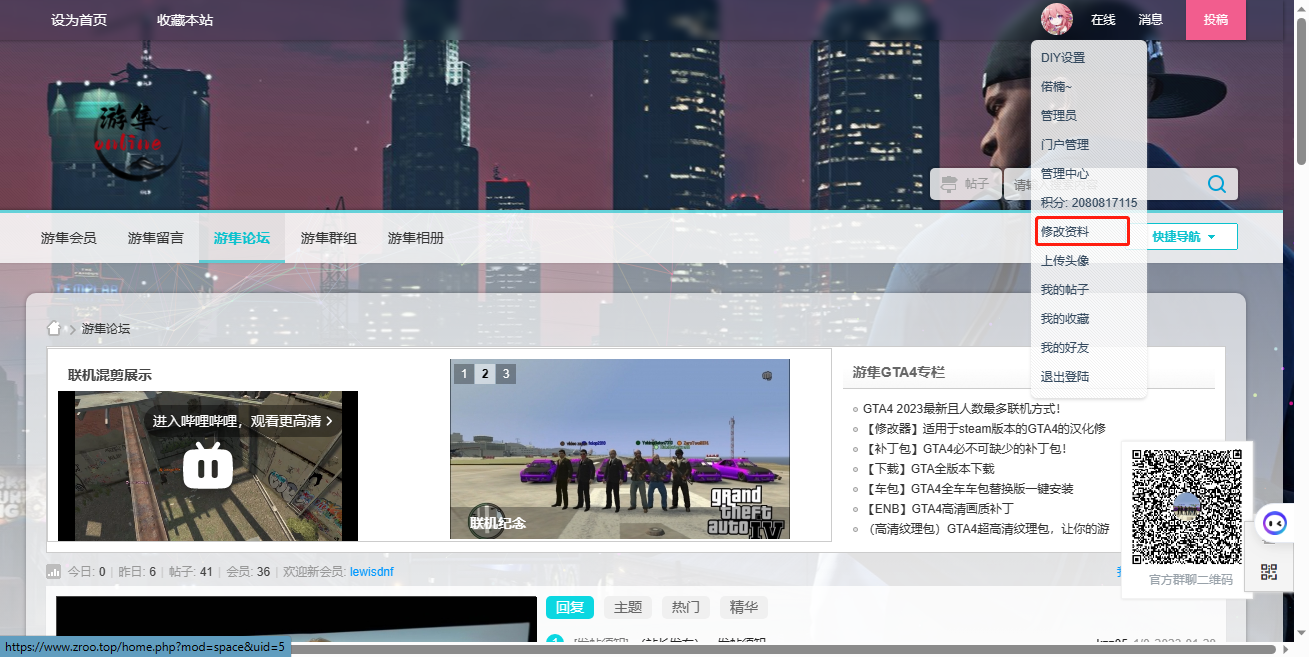Switch slideshow to slide 3
The width and height of the screenshot is (1309, 657).
[507, 374]
